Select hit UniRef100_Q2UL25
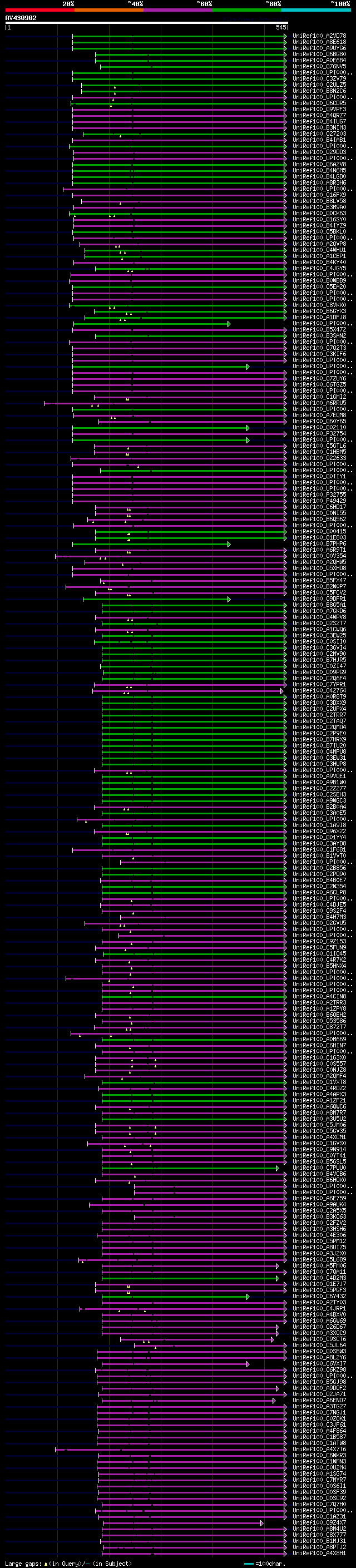Screen dimensions: 356x1568 [319, 85]
